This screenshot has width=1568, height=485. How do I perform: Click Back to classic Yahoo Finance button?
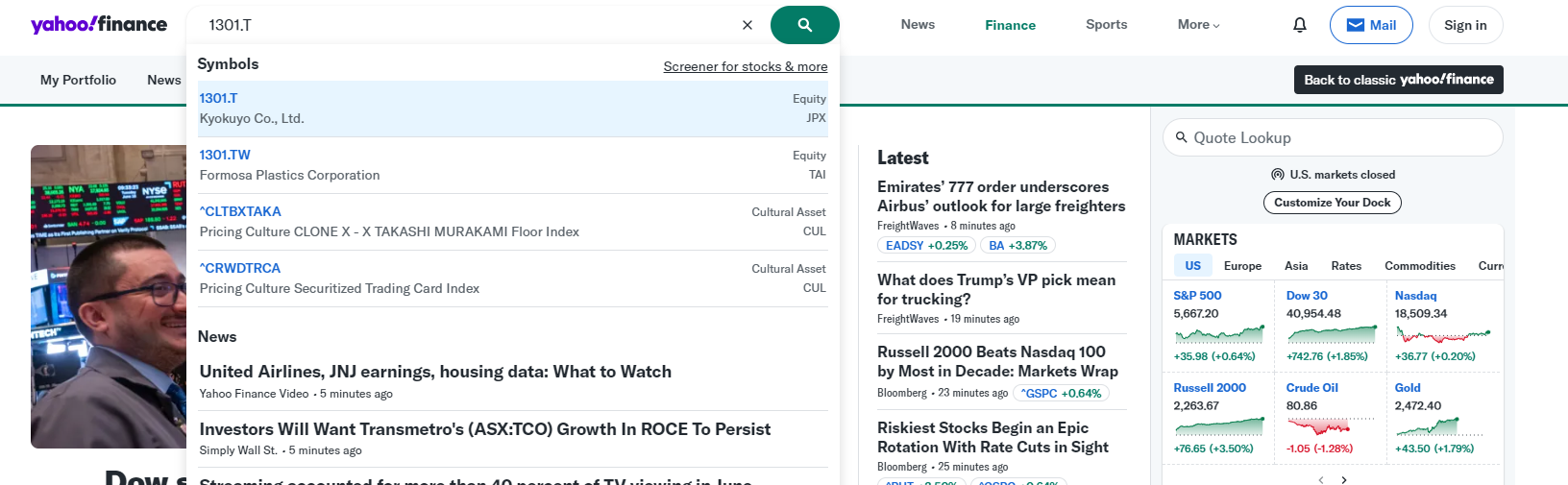(x=1399, y=80)
